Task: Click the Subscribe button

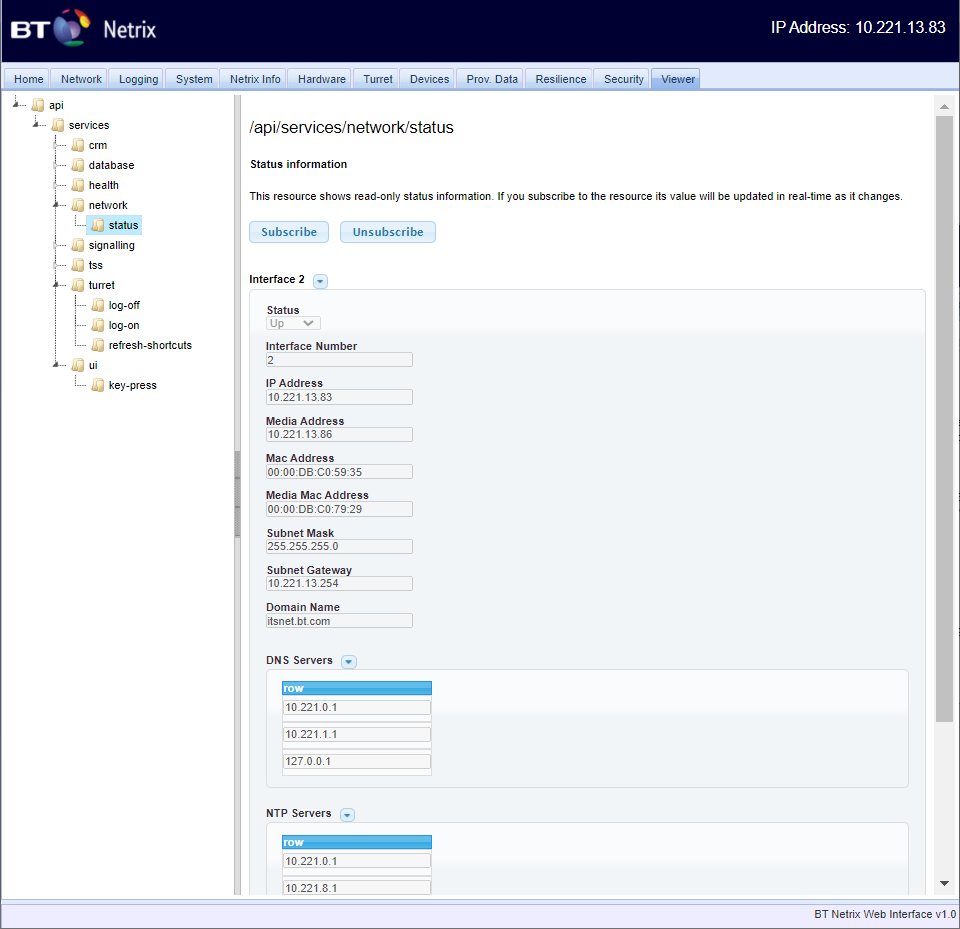Action: (x=288, y=231)
